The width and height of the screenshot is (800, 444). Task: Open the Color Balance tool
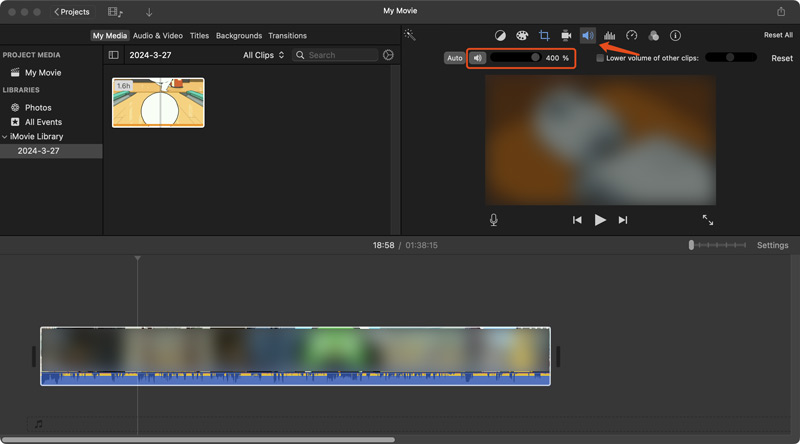500,36
